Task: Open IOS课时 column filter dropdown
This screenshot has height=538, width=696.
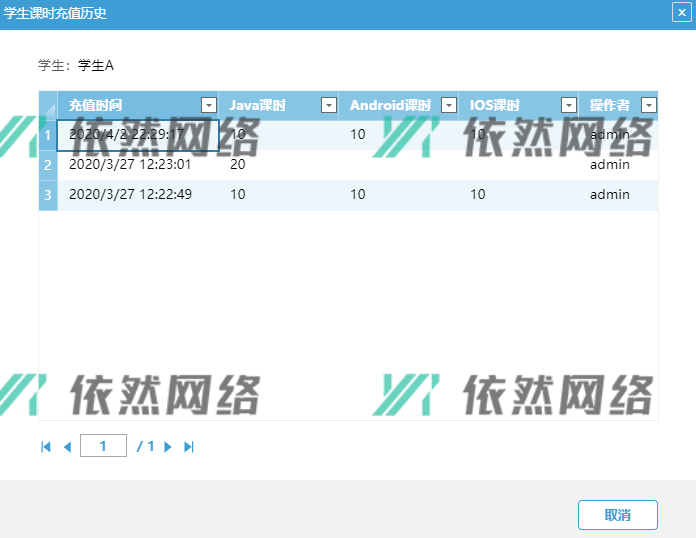Action: 568,105
